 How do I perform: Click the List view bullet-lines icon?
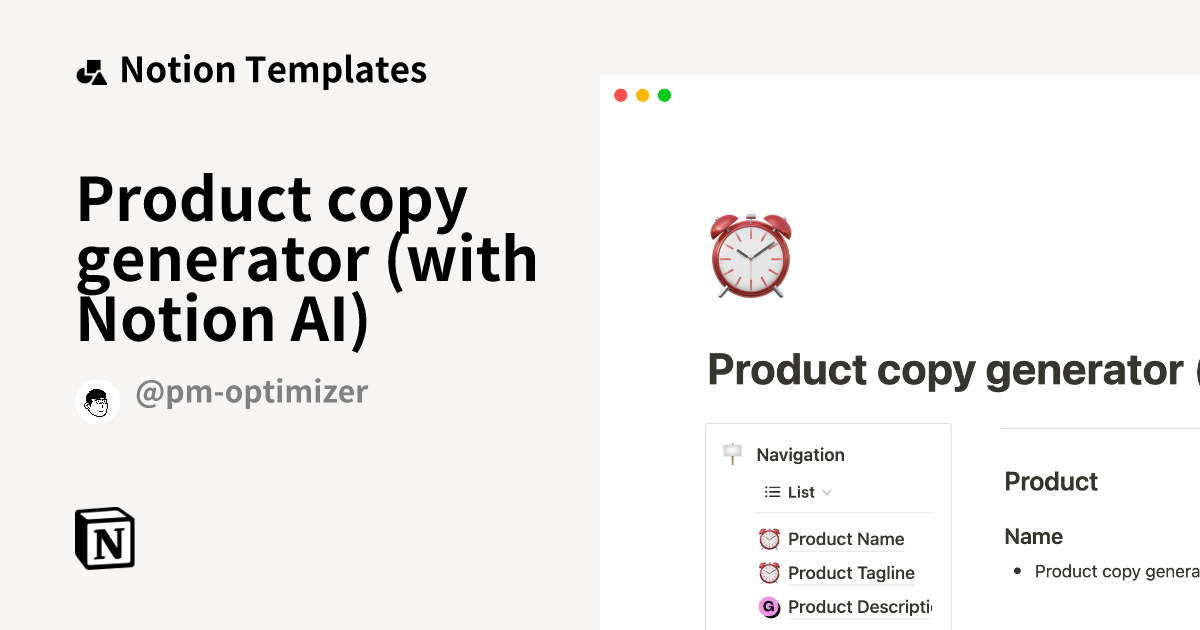(772, 492)
